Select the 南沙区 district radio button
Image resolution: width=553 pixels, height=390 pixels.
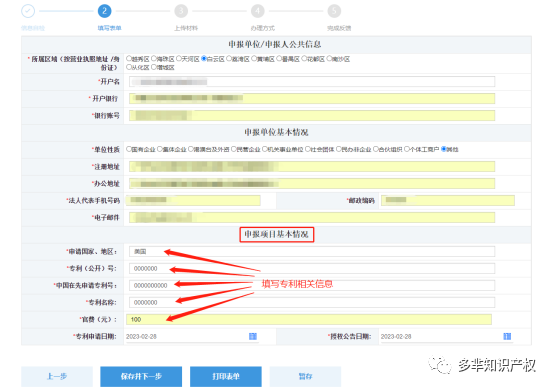click(x=329, y=59)
